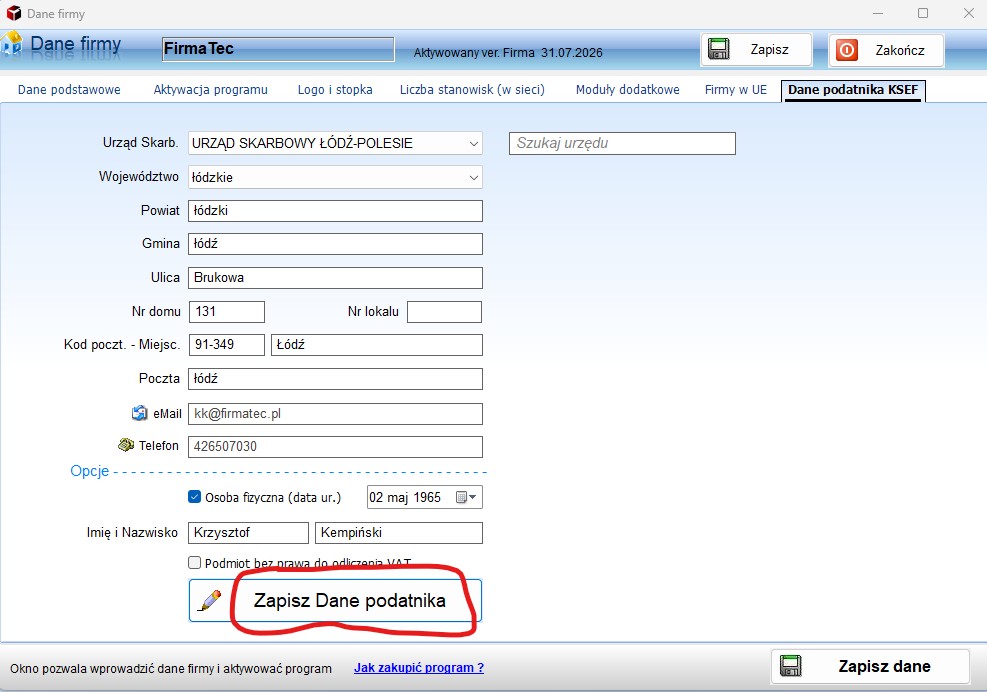Enable Podmiot bez prawa do odliczenia VAT

tap(195, 563)
